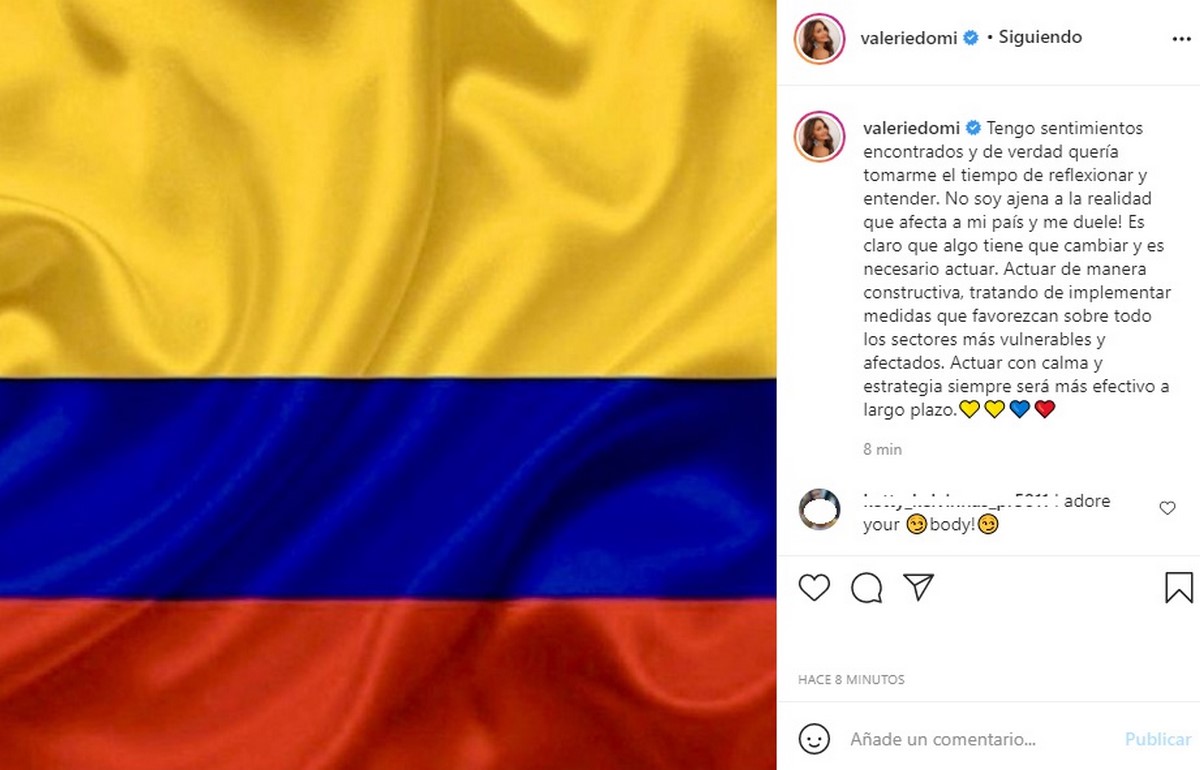Image resolution: width=1200 pixels, height=770 pixels.
Task: Open comments via speech bubble icon
Action: click(x=867, y=588)
